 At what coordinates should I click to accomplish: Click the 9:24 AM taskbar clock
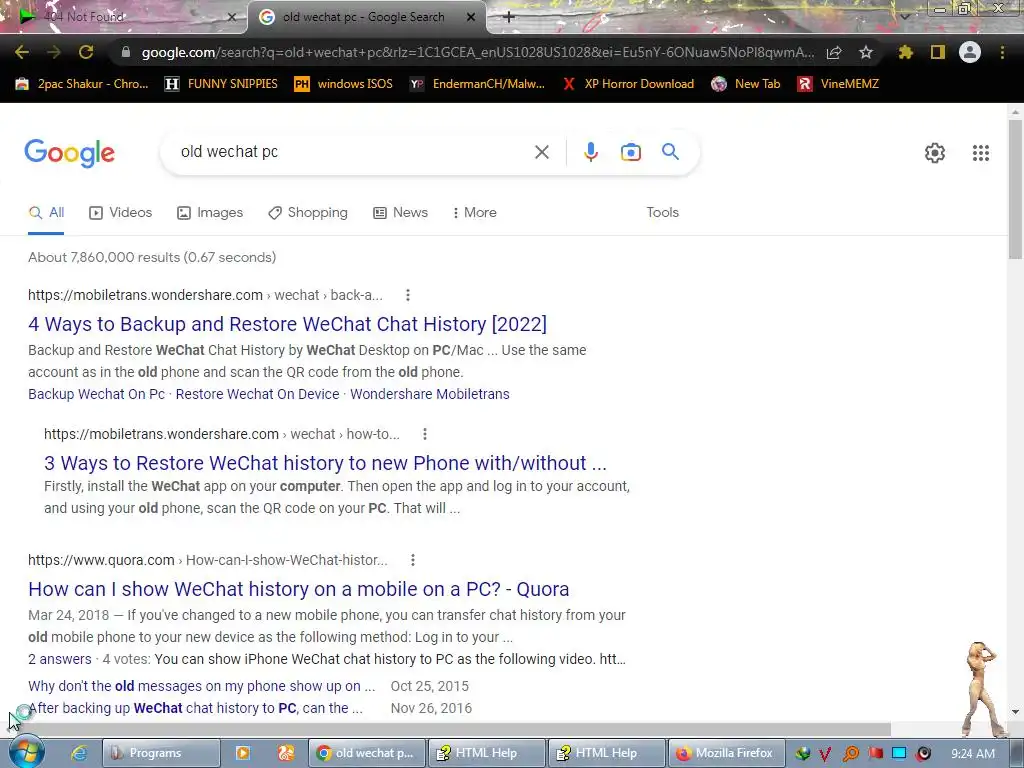pos(973,754)
